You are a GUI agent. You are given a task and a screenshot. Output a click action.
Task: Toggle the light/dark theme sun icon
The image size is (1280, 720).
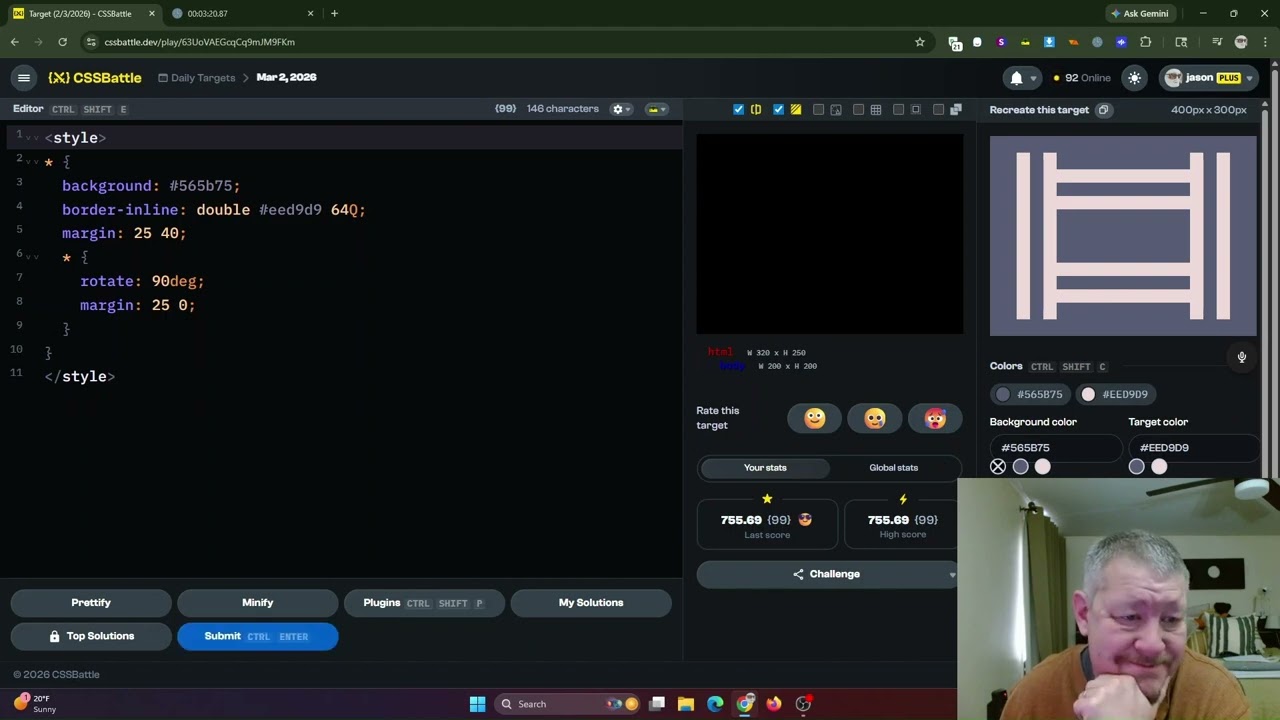pos(1134,77)
